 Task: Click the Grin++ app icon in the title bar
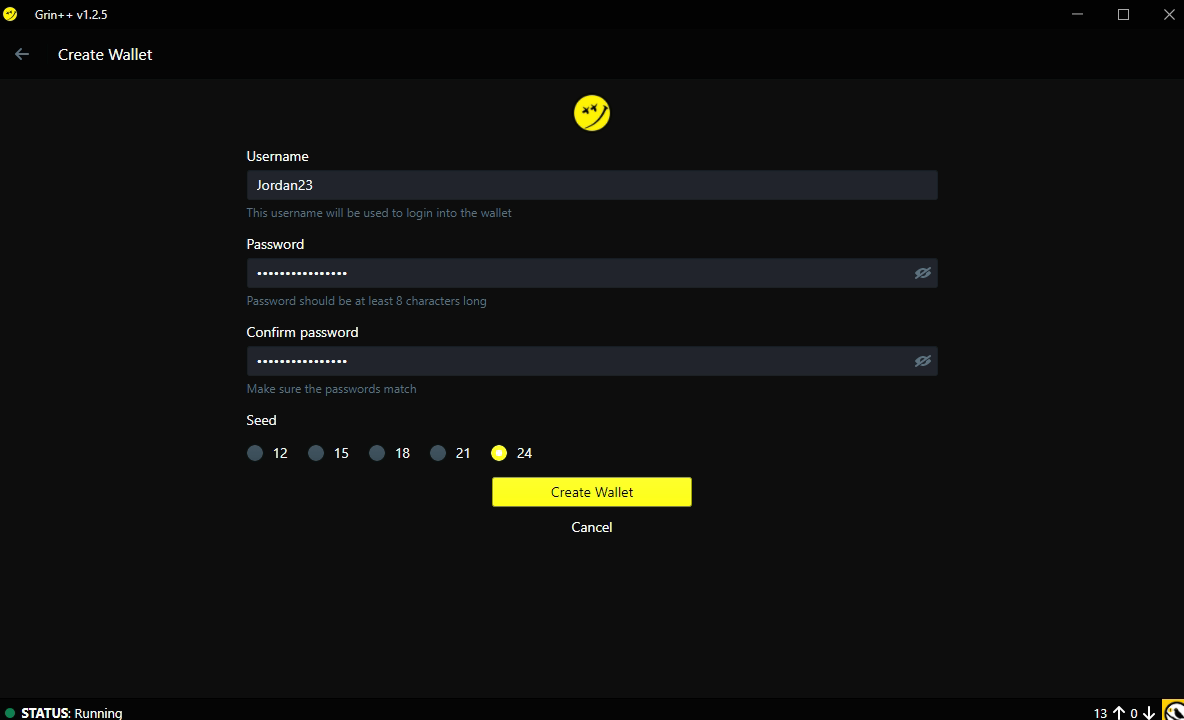pyautogui.click(x=11, y=14)
